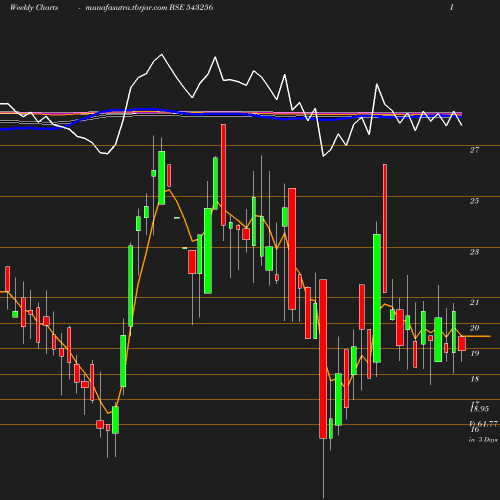The width and height of the screenshot is (500, 500).
Task: Click the "18" price axis label
Action: tap(474, 379)
